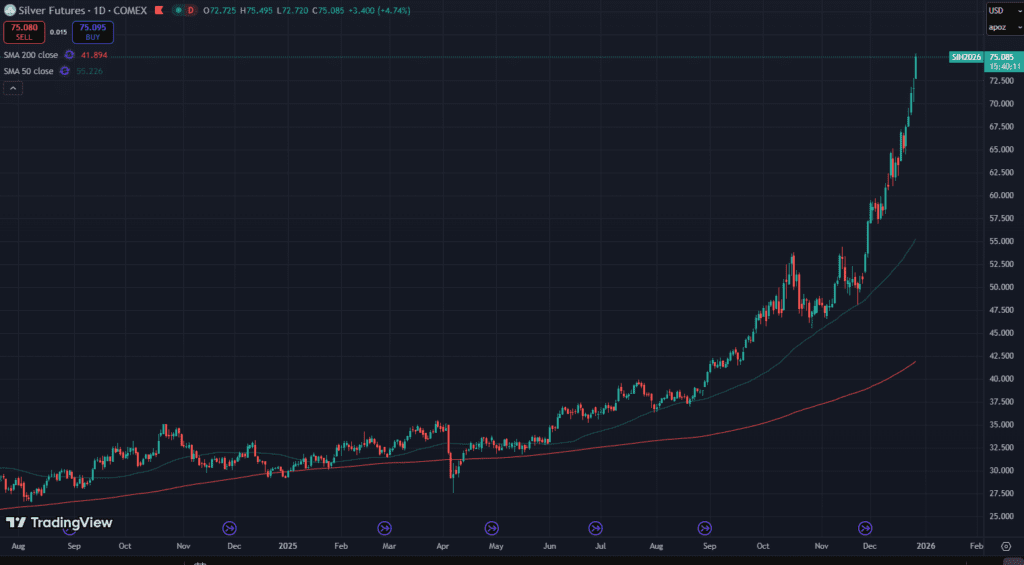Open the apoz unit dropdown
1024x565 pixels.
coord(1003,28)
